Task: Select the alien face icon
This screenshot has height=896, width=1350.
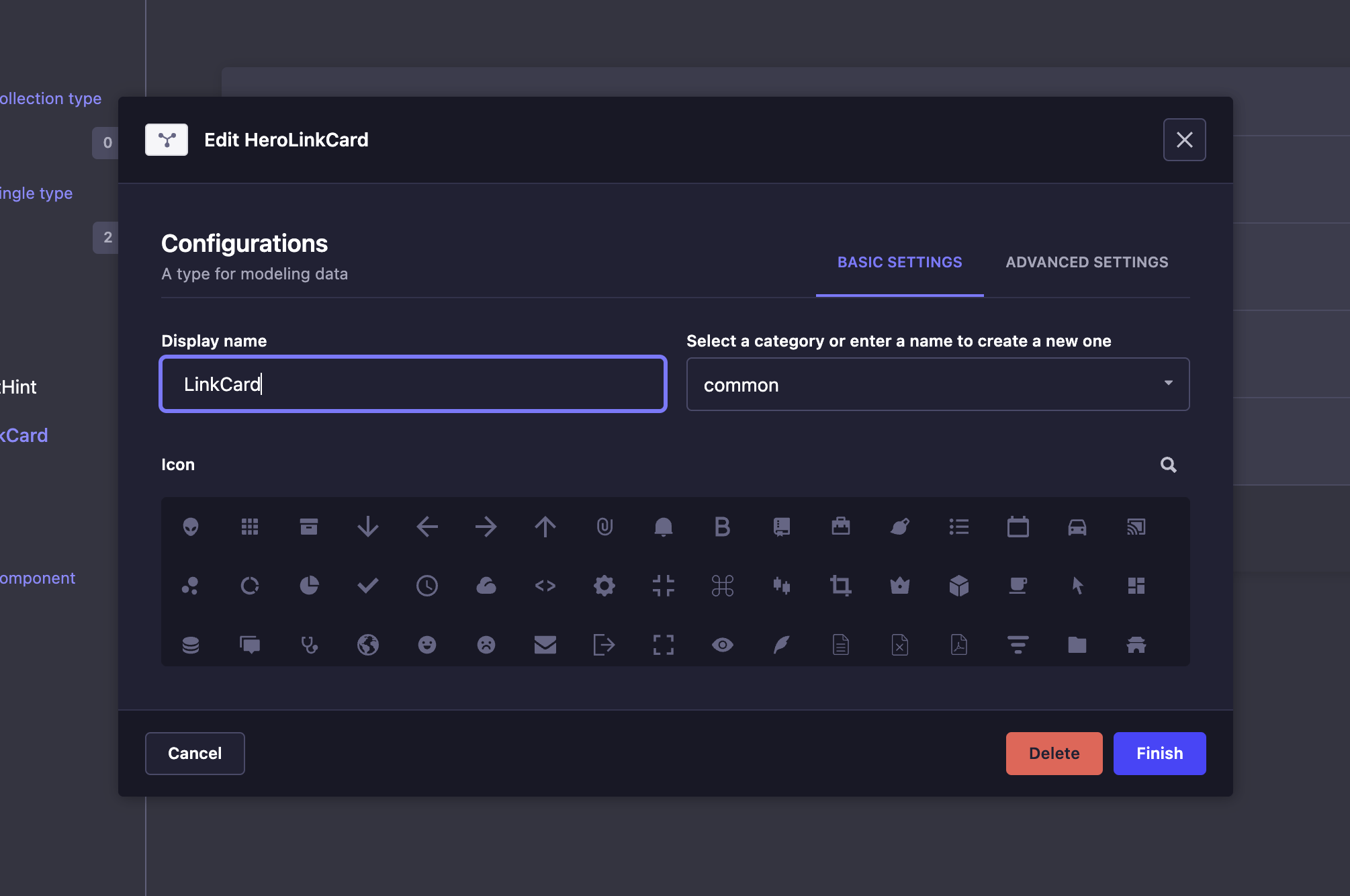Action: (x=191, y=527)
